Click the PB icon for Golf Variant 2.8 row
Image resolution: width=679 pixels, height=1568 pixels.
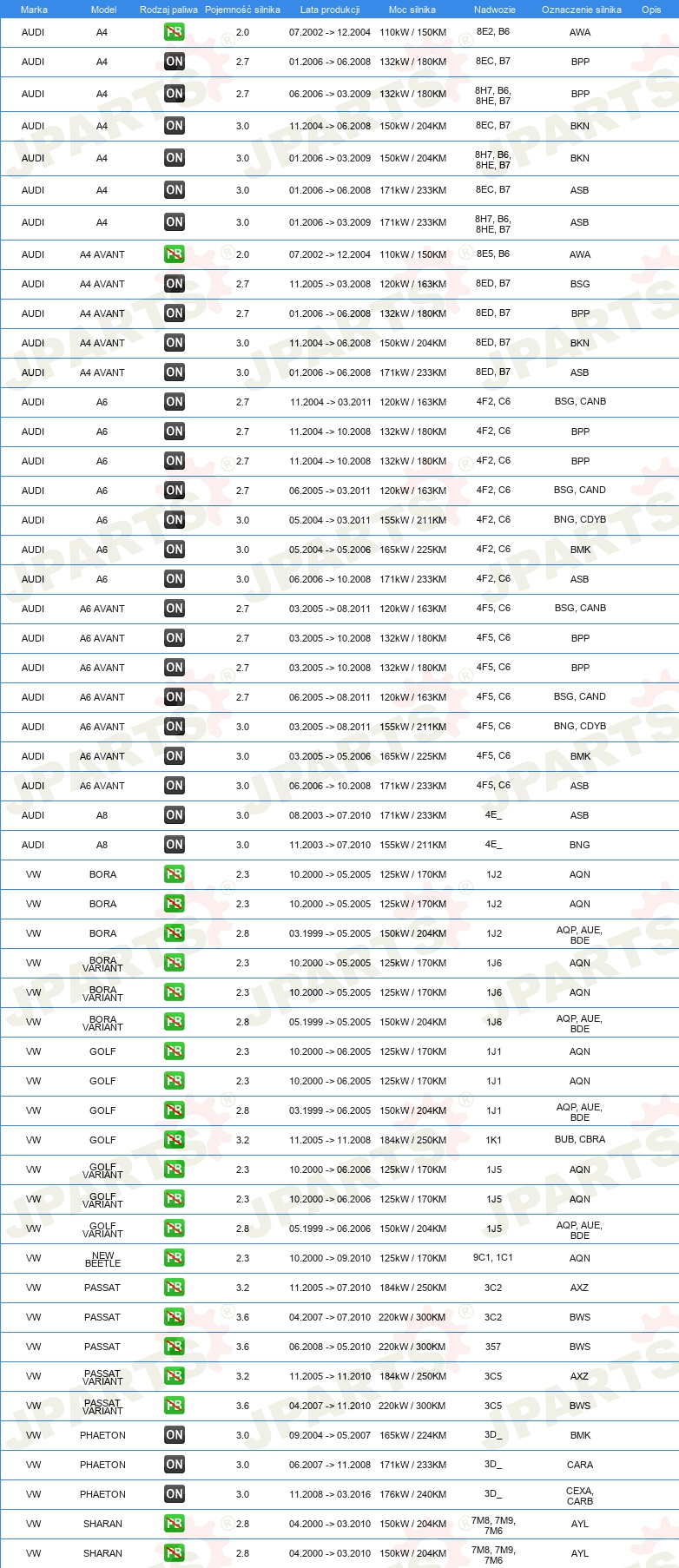[174, 1229]
